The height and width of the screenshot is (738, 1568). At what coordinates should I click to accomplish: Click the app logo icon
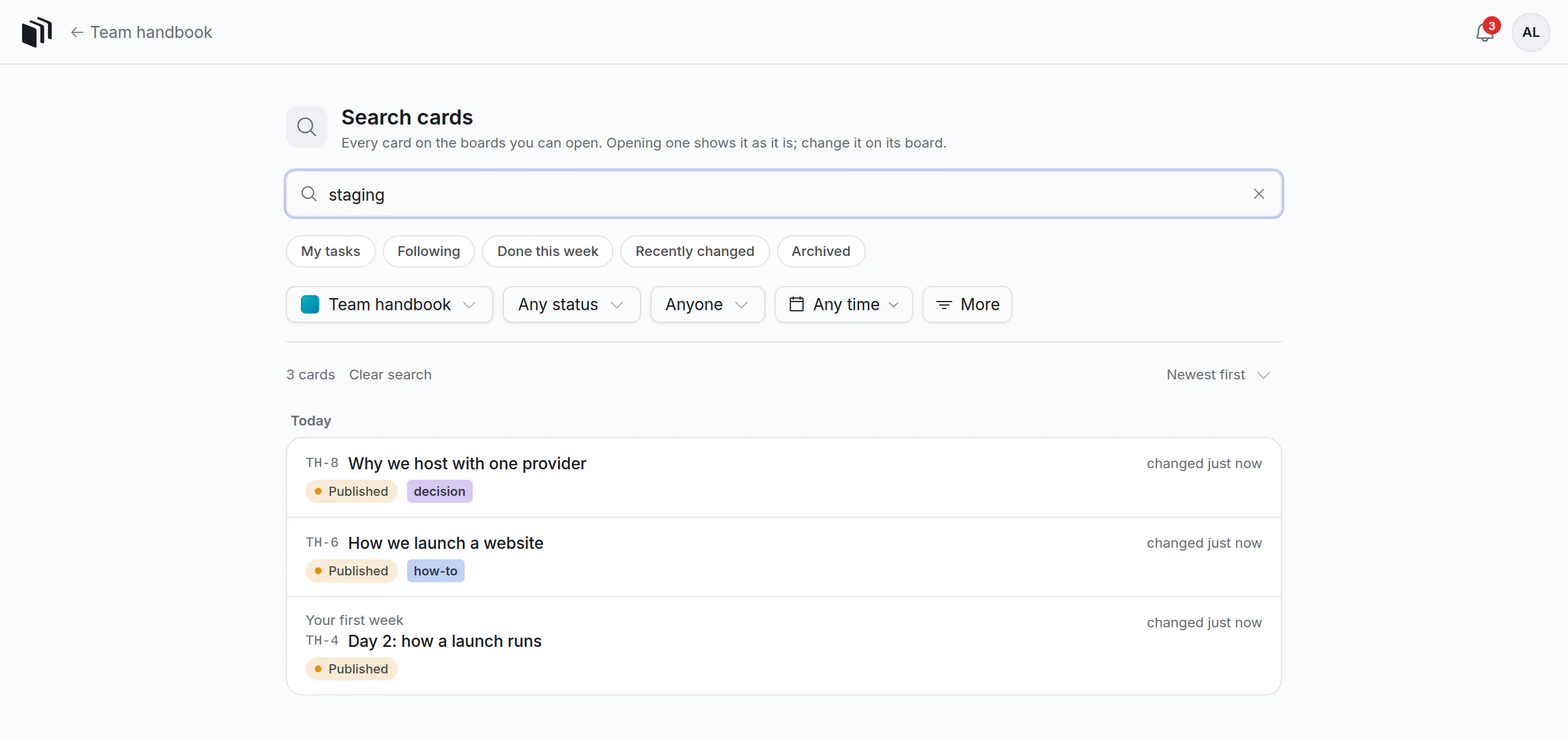pos(36,32)
